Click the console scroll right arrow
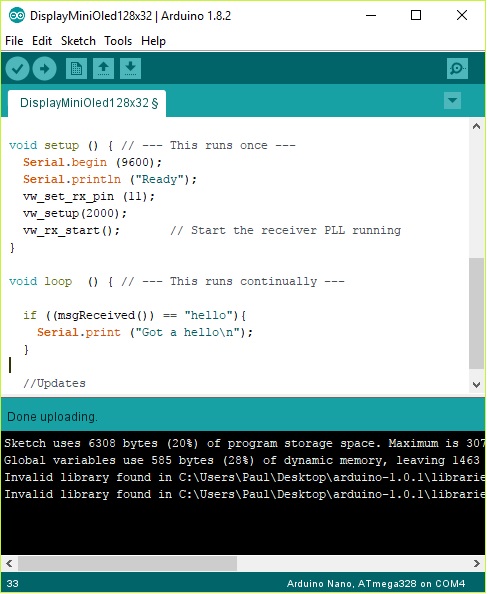 (477, 563)
